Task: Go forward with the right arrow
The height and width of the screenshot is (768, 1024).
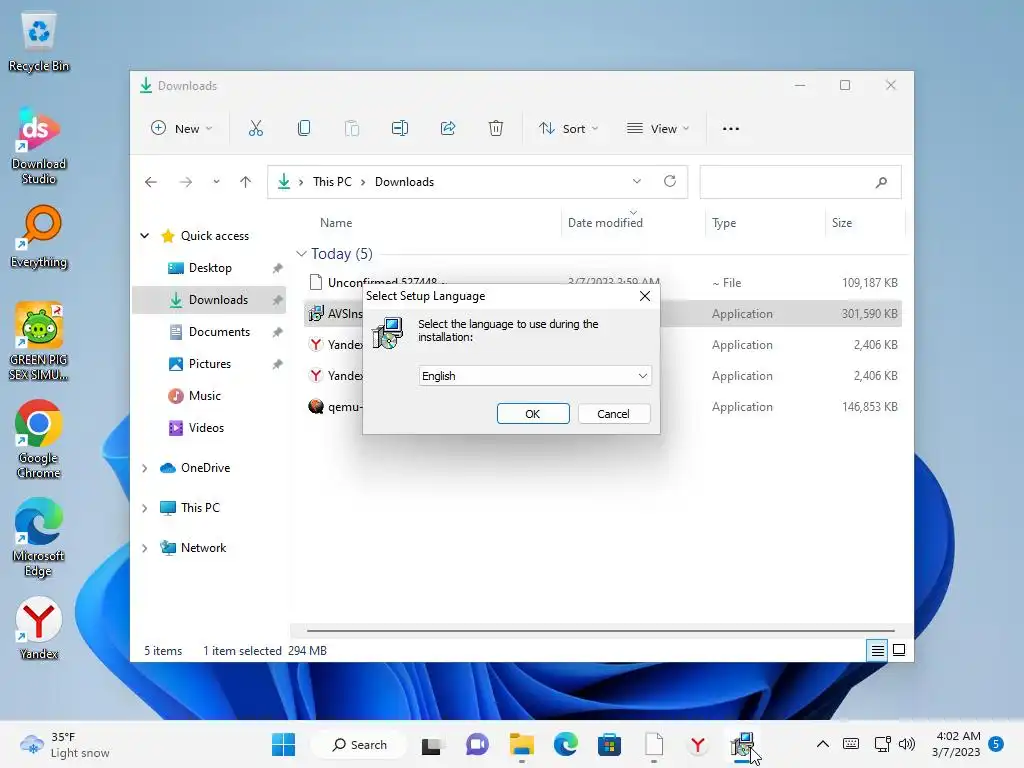Action: click(x=186, y=182)
